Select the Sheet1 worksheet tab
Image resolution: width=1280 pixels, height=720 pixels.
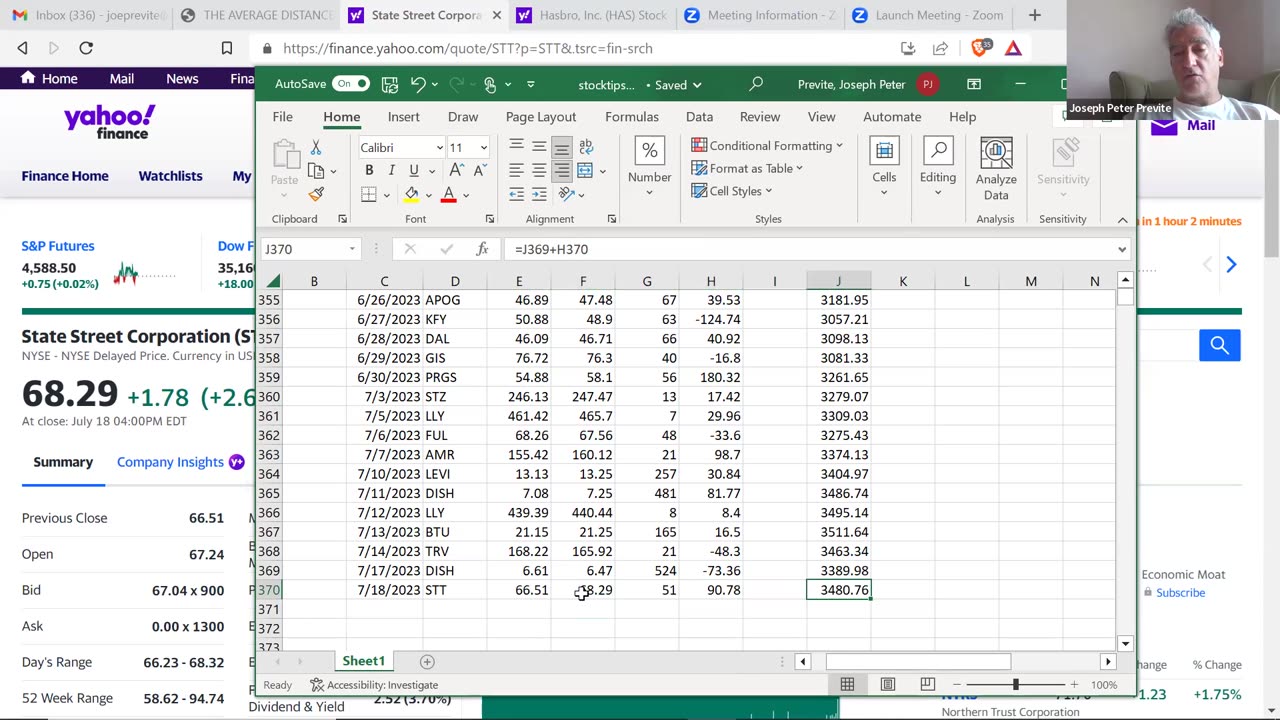363,661
